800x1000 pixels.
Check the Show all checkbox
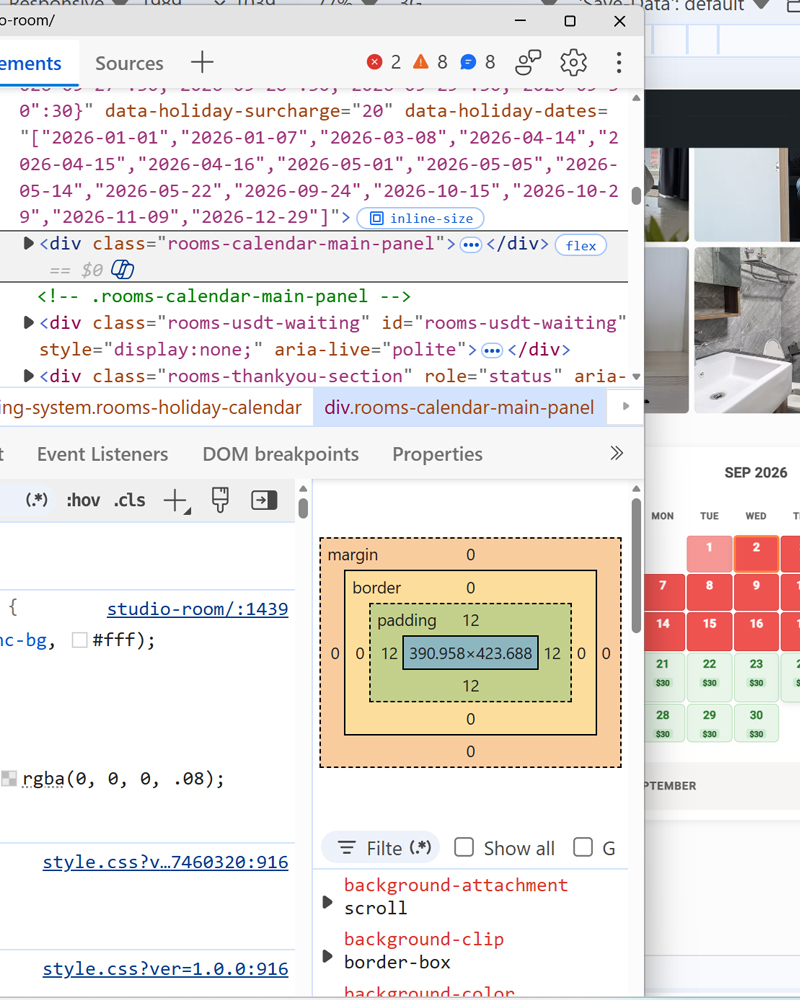coord(464,848)
